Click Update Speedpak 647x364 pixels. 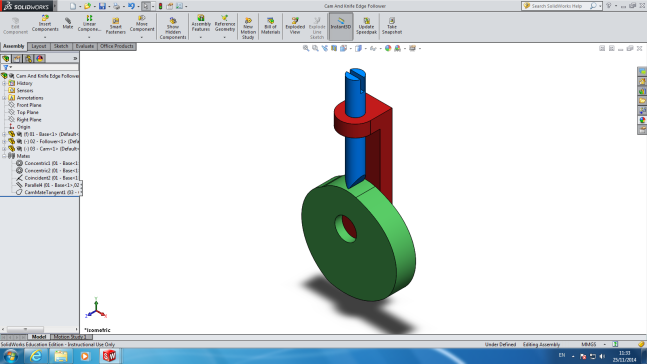[x=366, y=26]
